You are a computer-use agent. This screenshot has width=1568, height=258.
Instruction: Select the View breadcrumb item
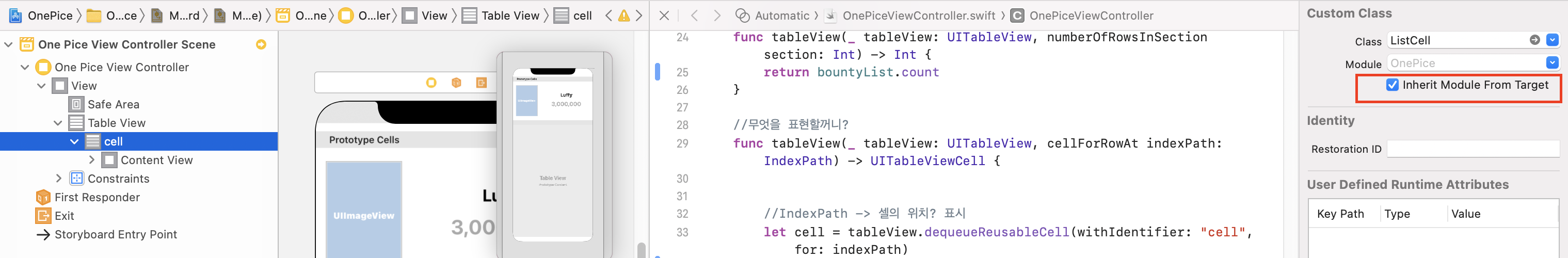(x=425, y=15)
